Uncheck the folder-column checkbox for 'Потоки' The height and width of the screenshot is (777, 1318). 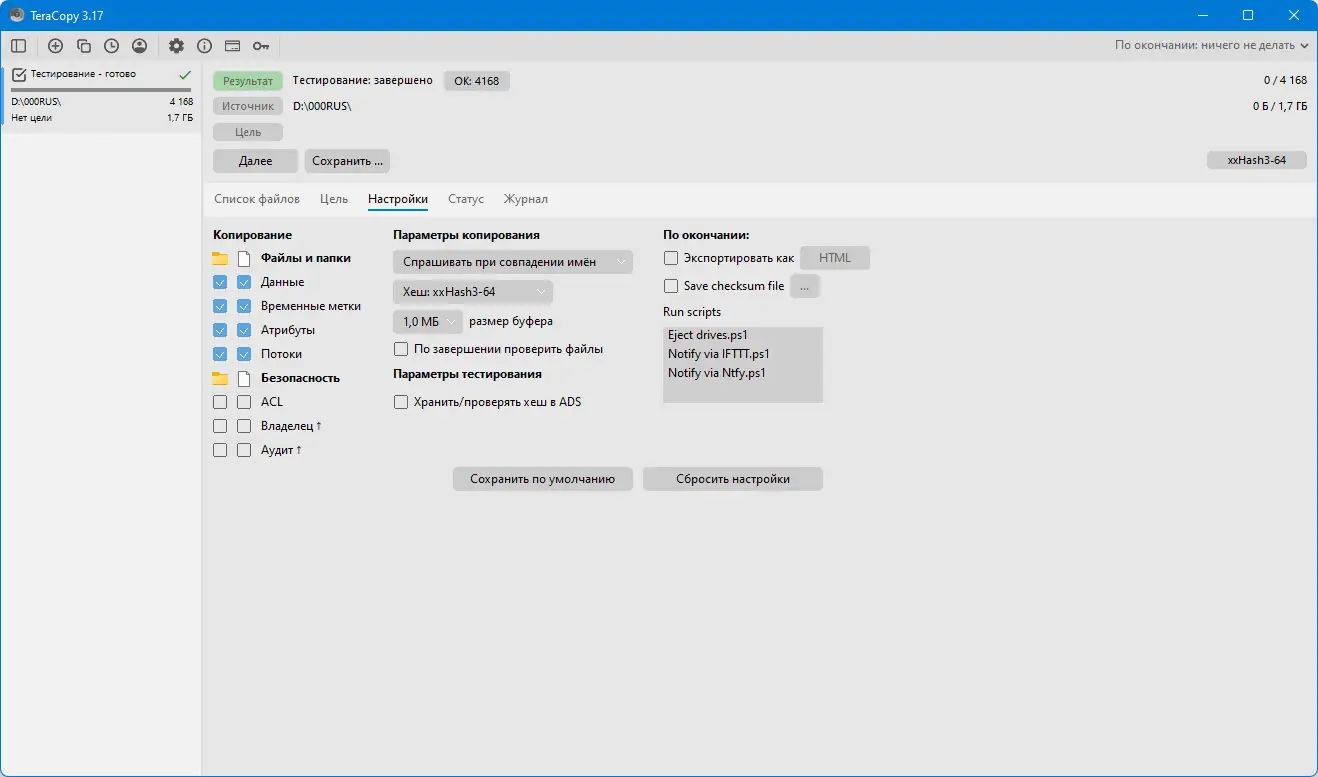[220, 354]
